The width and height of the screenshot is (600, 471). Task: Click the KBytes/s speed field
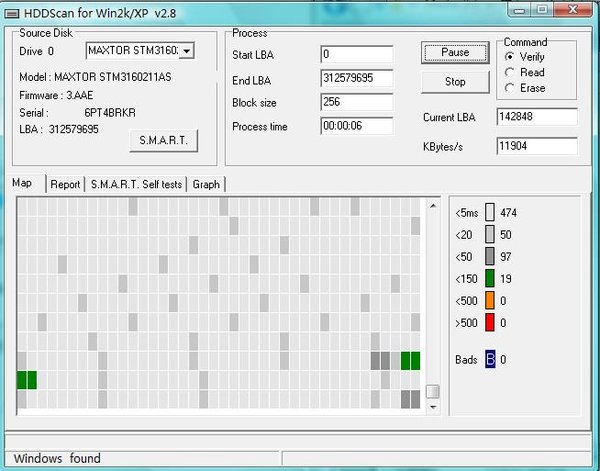click(x=537, y=146)
